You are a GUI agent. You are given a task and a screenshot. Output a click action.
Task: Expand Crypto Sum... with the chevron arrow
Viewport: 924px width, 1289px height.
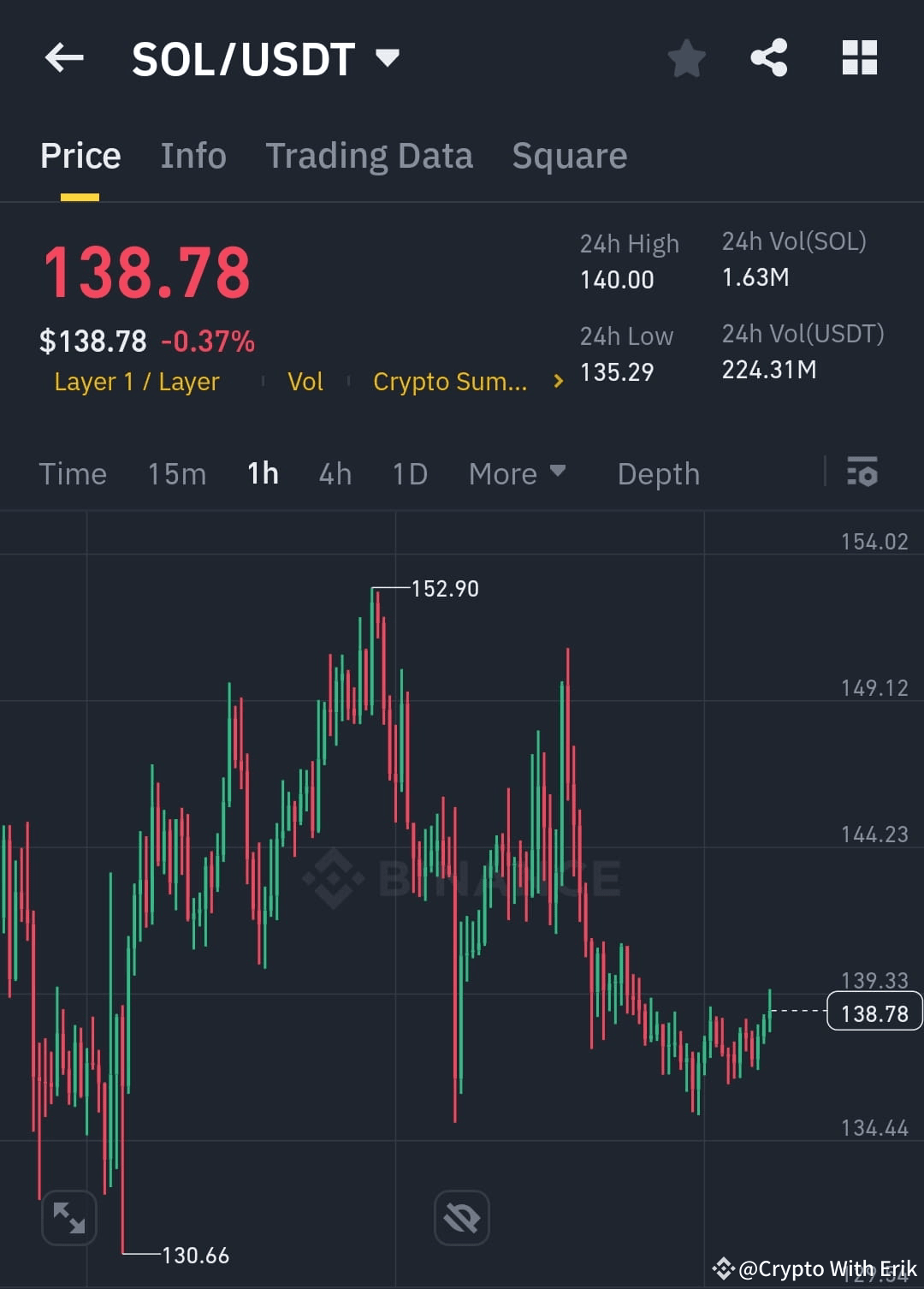coord(557,382)
